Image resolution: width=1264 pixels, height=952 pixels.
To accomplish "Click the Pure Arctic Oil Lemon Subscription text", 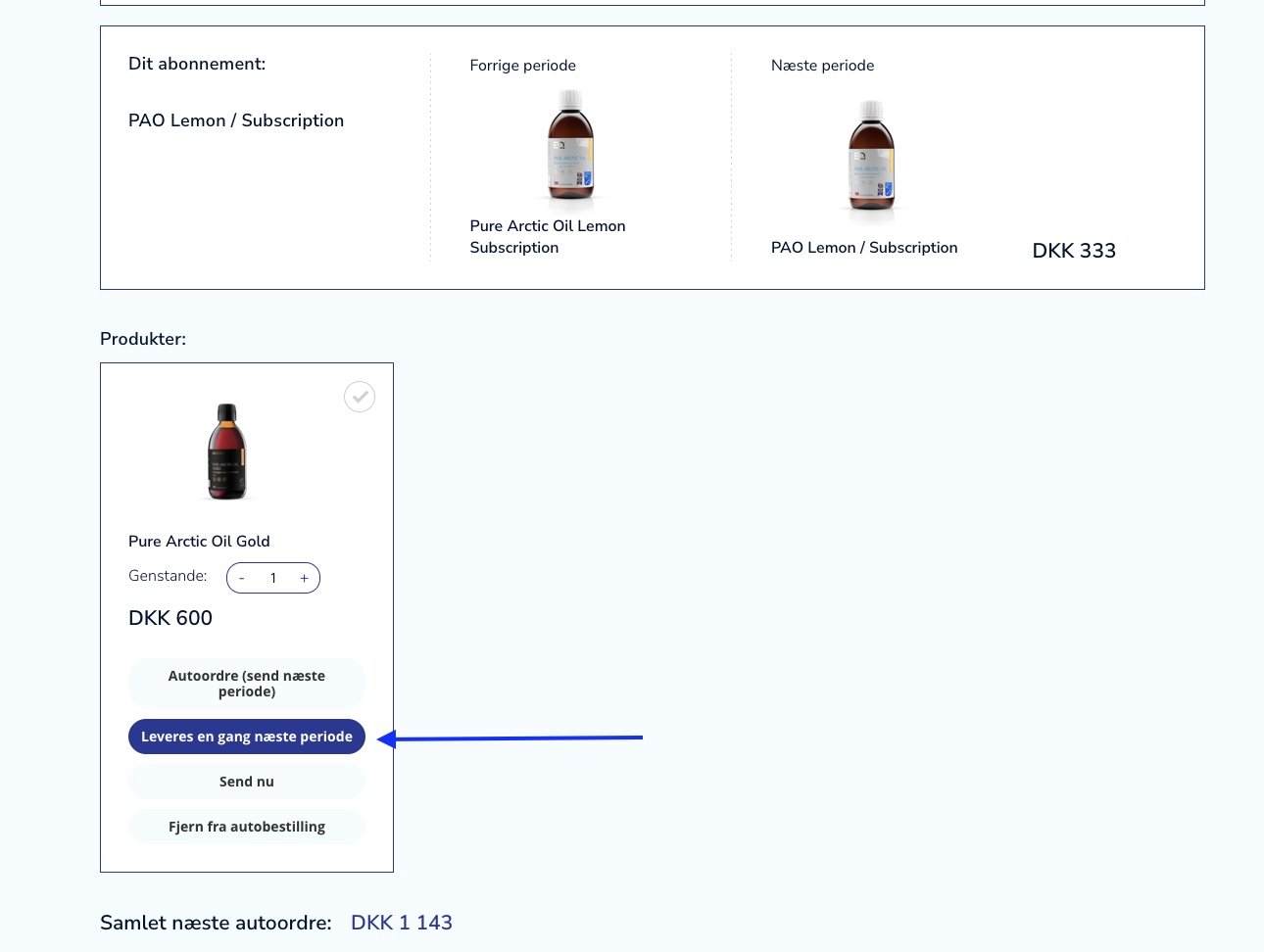I will pyautogui.click(x=548, y=237).
